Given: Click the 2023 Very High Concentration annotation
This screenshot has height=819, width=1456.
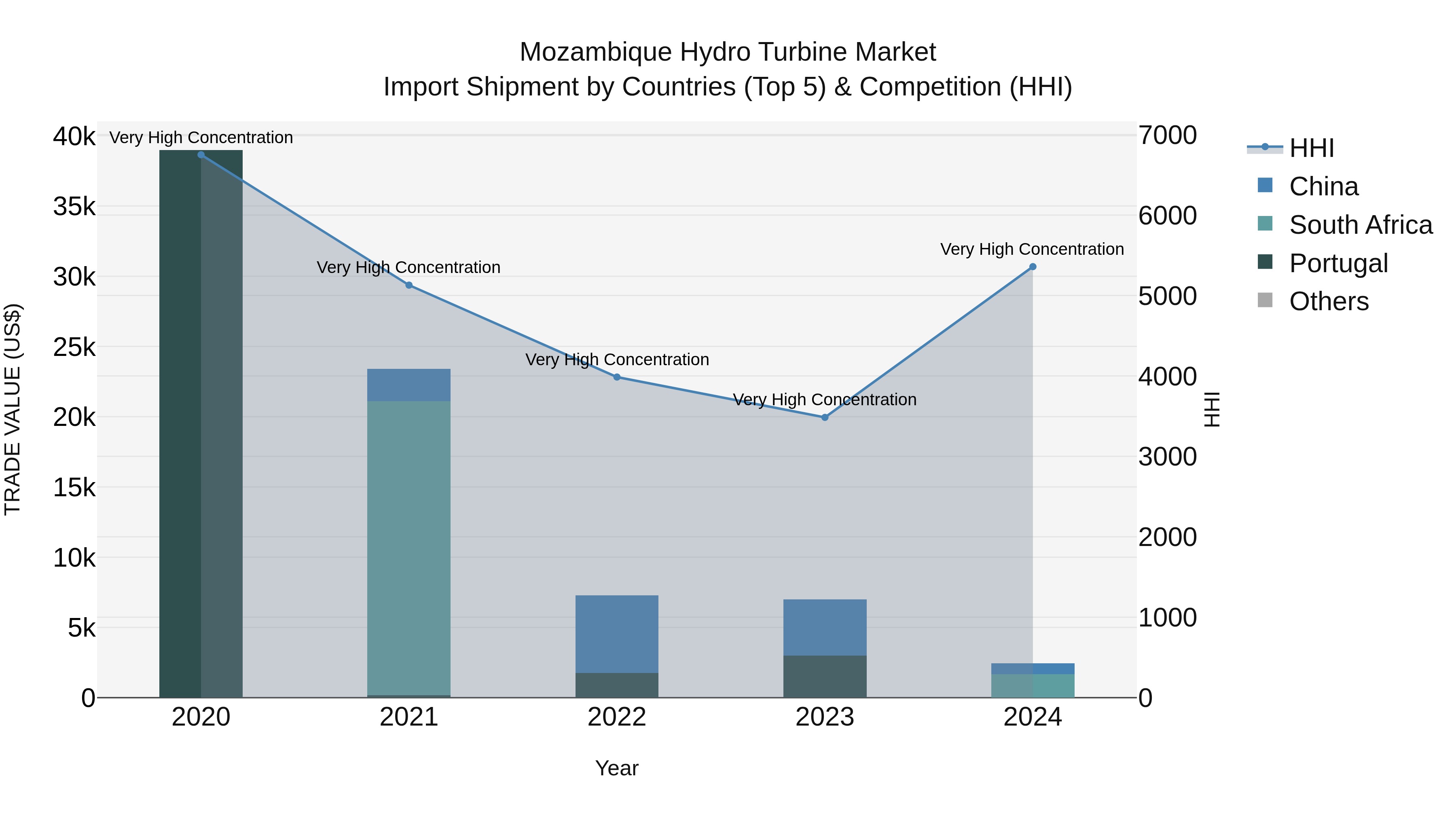Looking at the screenshot, I should coord(825,400).
